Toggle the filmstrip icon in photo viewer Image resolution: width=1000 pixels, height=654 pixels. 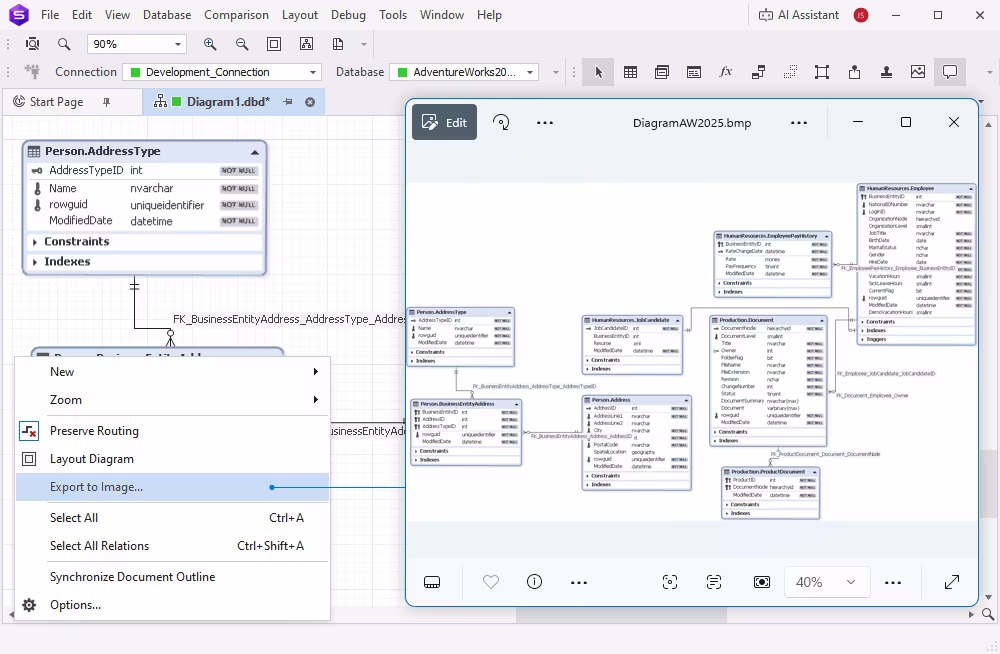tap(432, 582)
